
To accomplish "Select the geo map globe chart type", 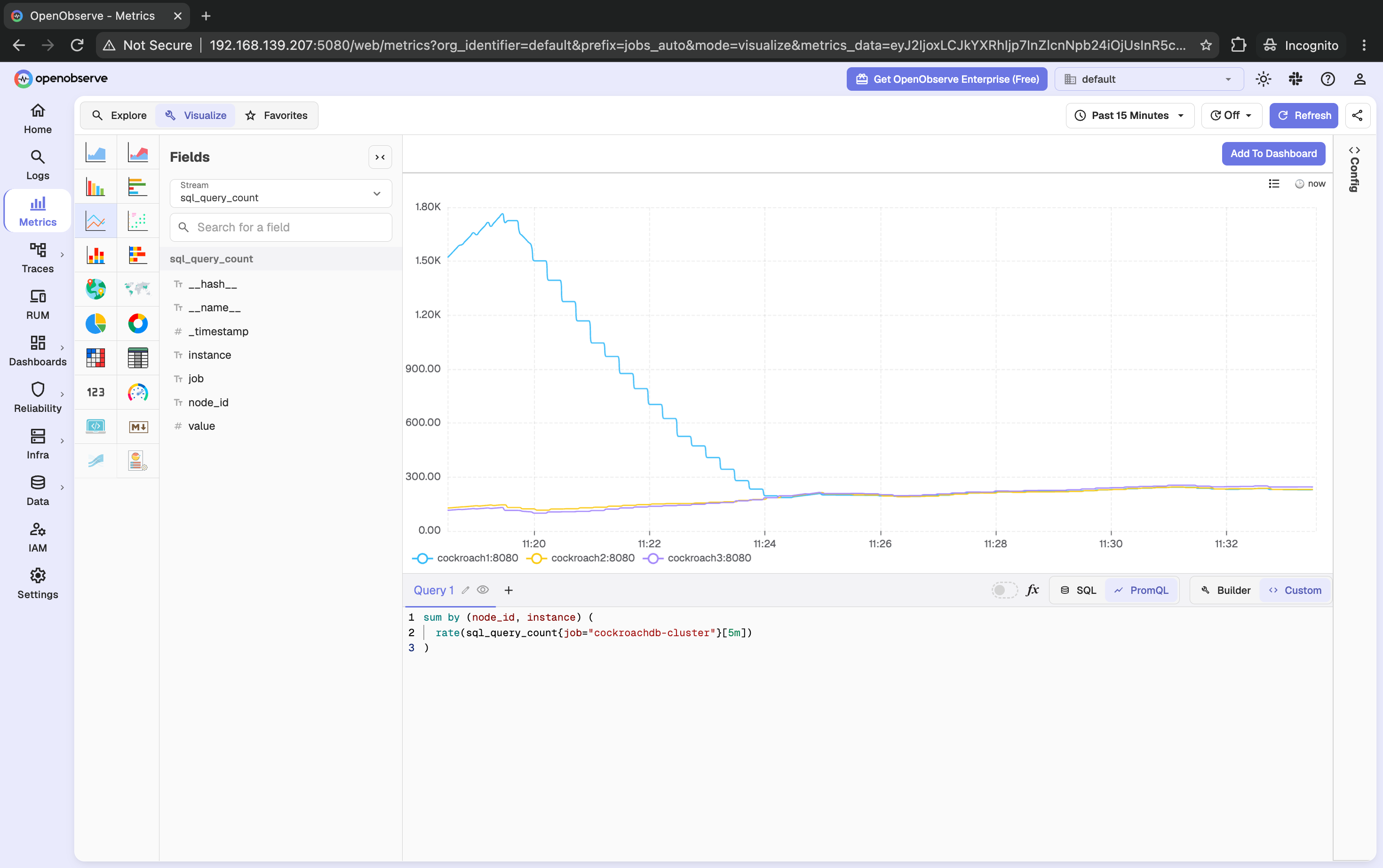I will coord(95,289).
